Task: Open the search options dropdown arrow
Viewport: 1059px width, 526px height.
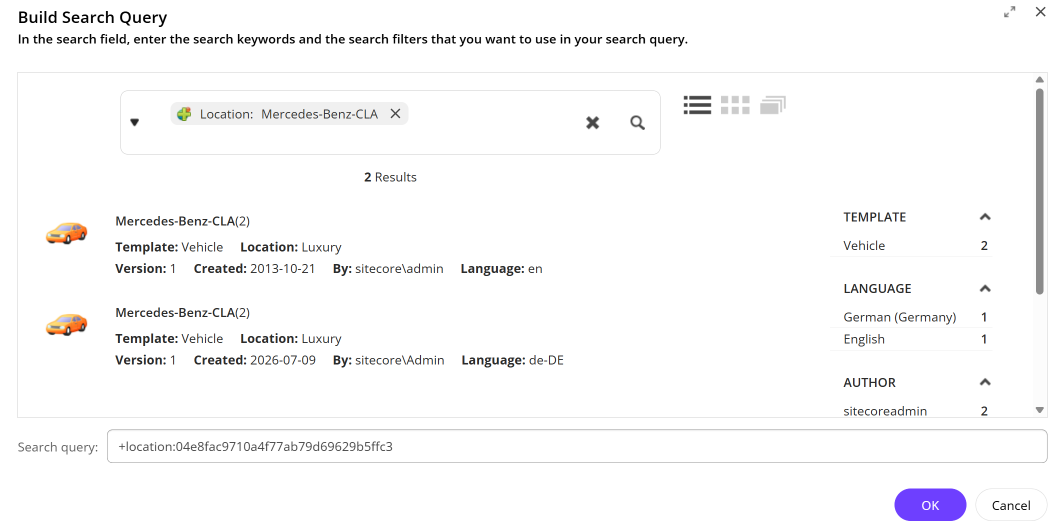Action: pyautogui.click(x=134, y=122)
